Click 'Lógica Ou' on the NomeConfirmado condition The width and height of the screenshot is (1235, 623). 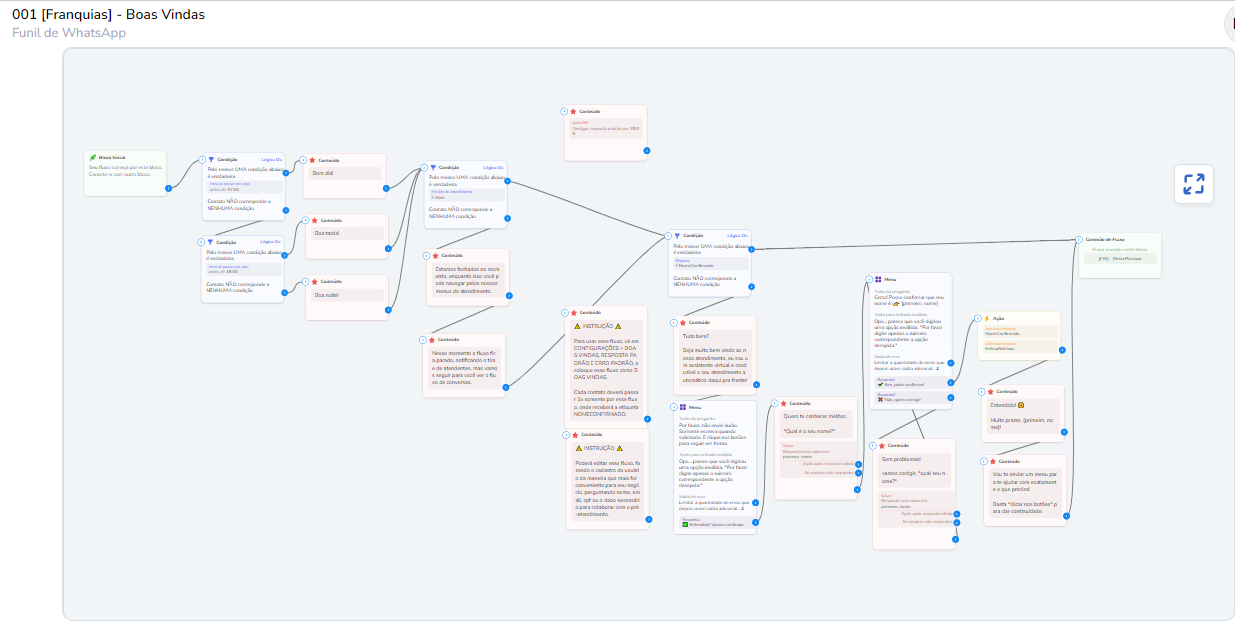point(736,236)
